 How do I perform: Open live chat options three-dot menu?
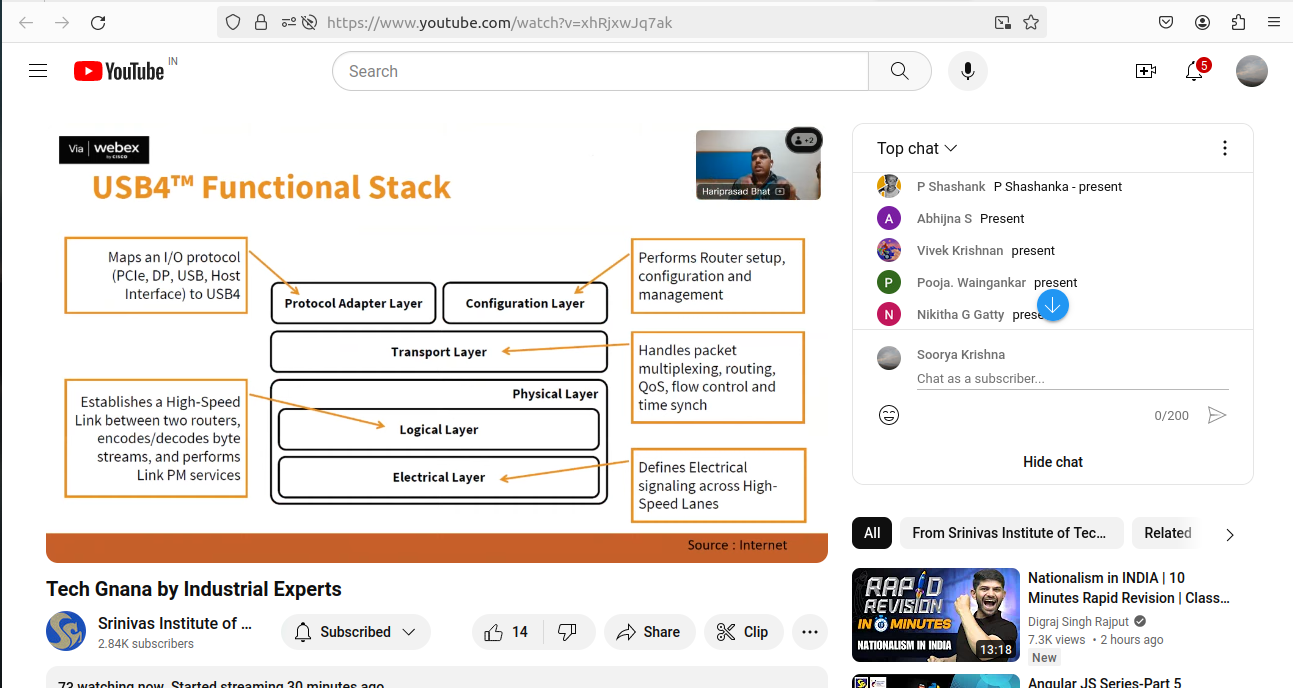coord(1224,148)
